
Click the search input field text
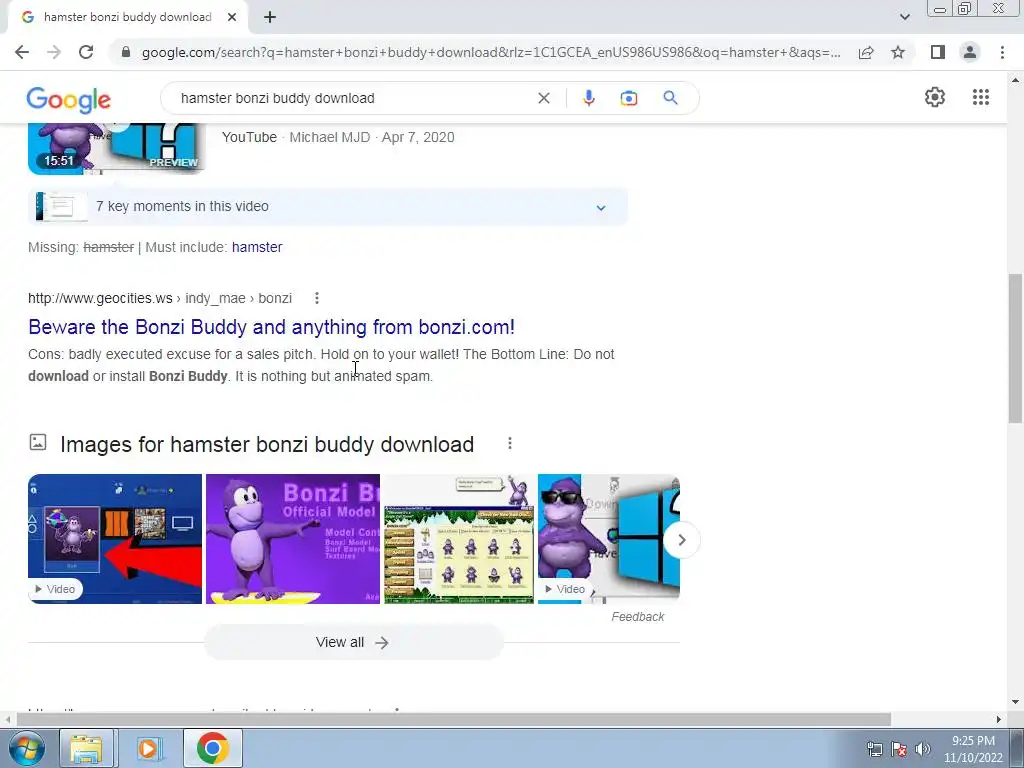(x=278, y=98)
